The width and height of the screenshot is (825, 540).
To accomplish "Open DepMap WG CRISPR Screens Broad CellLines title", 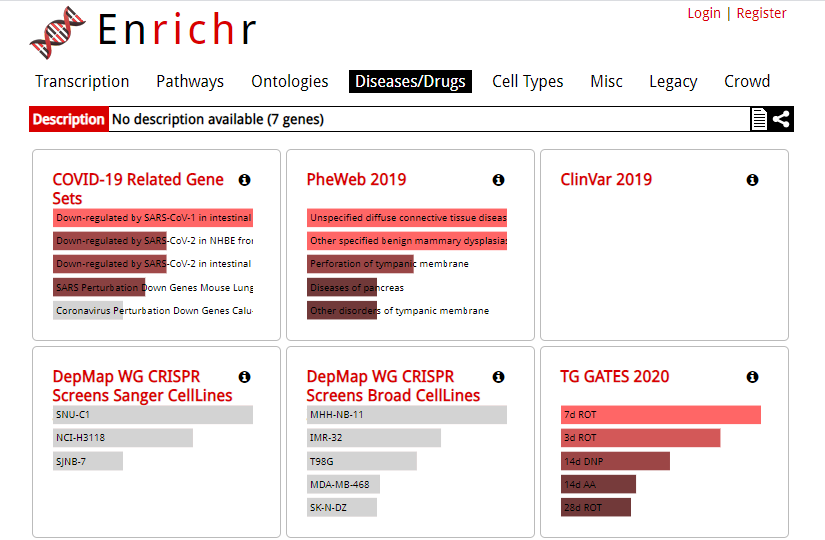I will coord(393,386).
